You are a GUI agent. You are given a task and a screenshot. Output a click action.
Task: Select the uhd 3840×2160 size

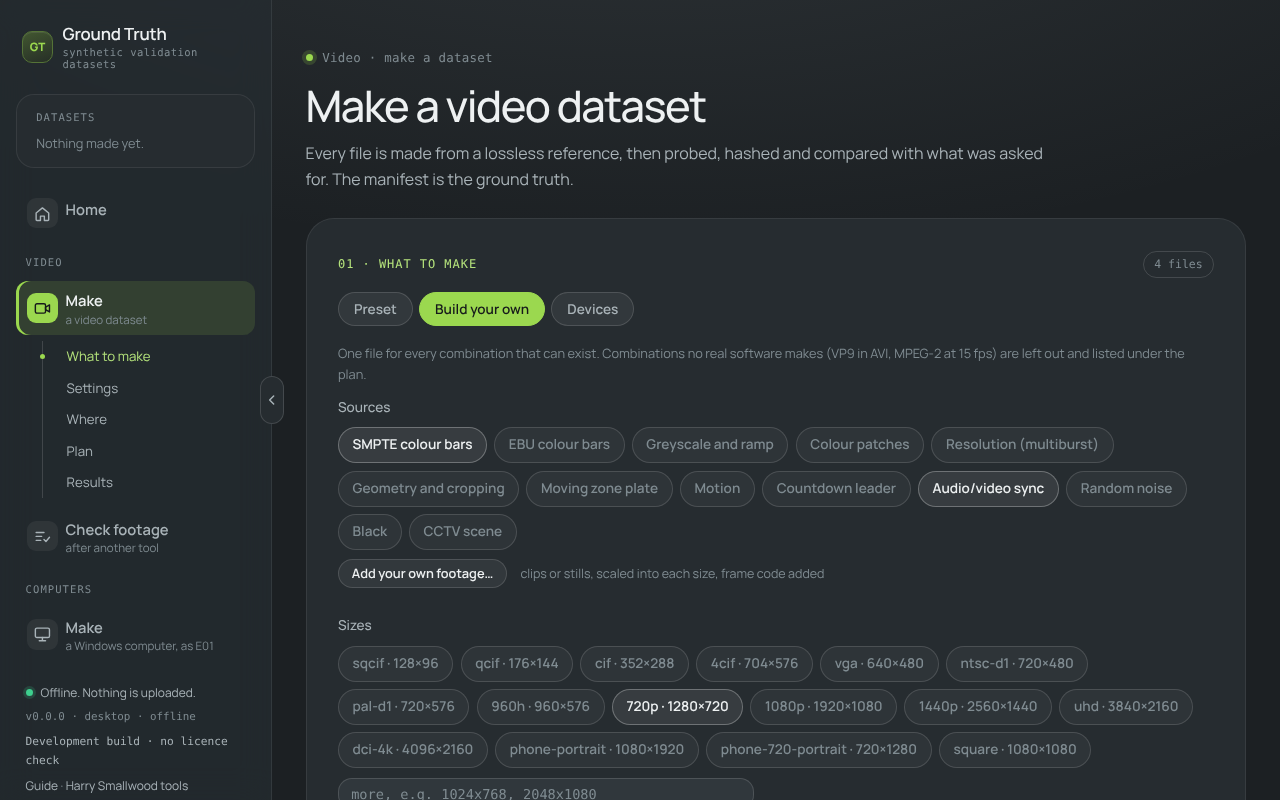pos(1126,707)
